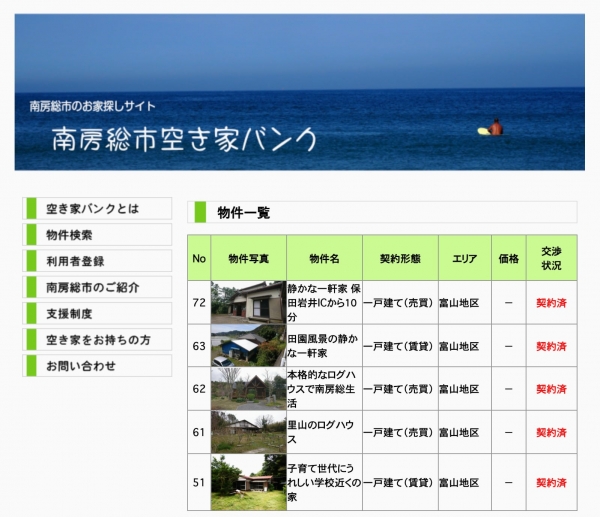Select 利用者登録 menu entry
The width and height of the screenshot is (600, 517).
tap(97, 261)
